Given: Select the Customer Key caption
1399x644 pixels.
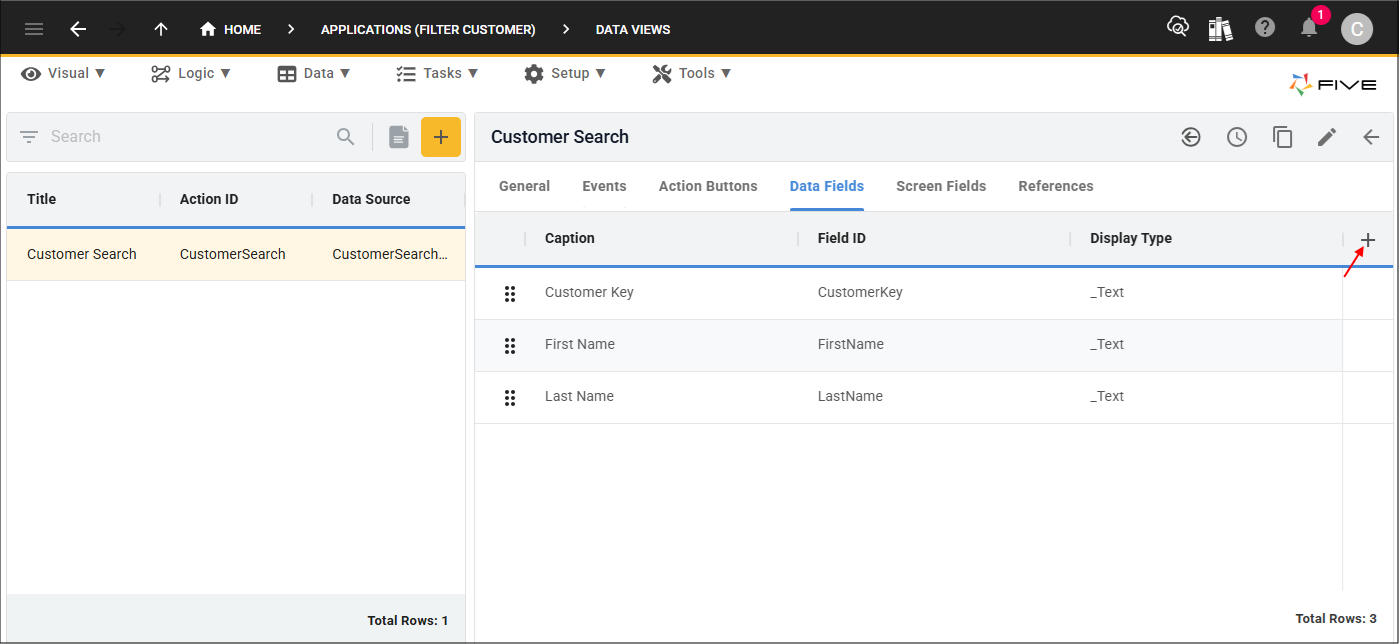Looking at the screenshot, I should pos(589,292).
